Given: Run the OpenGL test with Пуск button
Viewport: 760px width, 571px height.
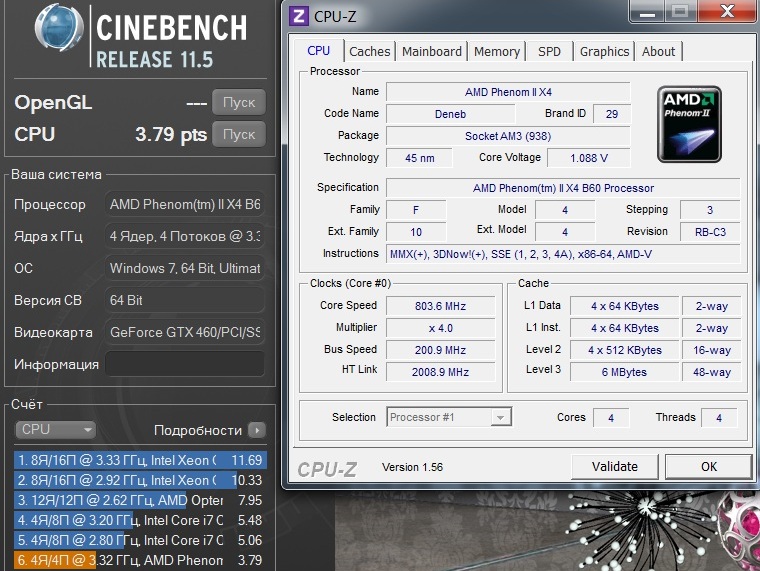Looking at the screenshot, I should (x=238, y=102).
